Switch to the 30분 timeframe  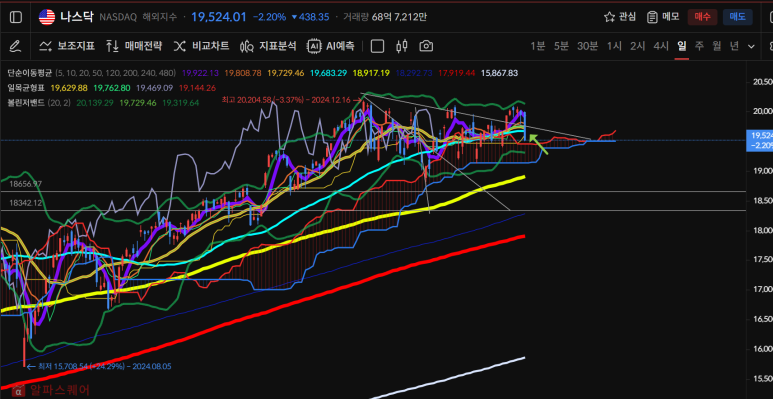coord(588,46)
